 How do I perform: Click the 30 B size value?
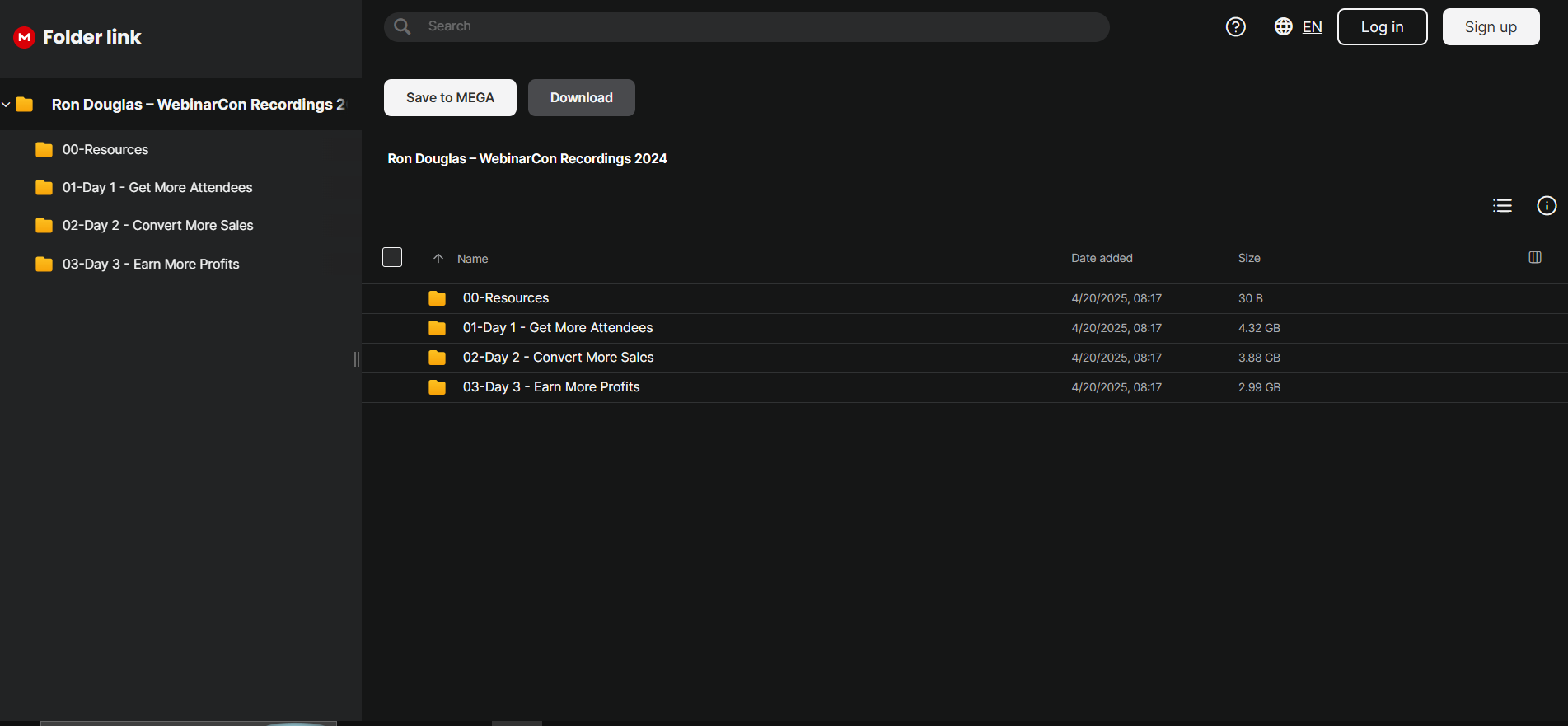[1250, 298]
